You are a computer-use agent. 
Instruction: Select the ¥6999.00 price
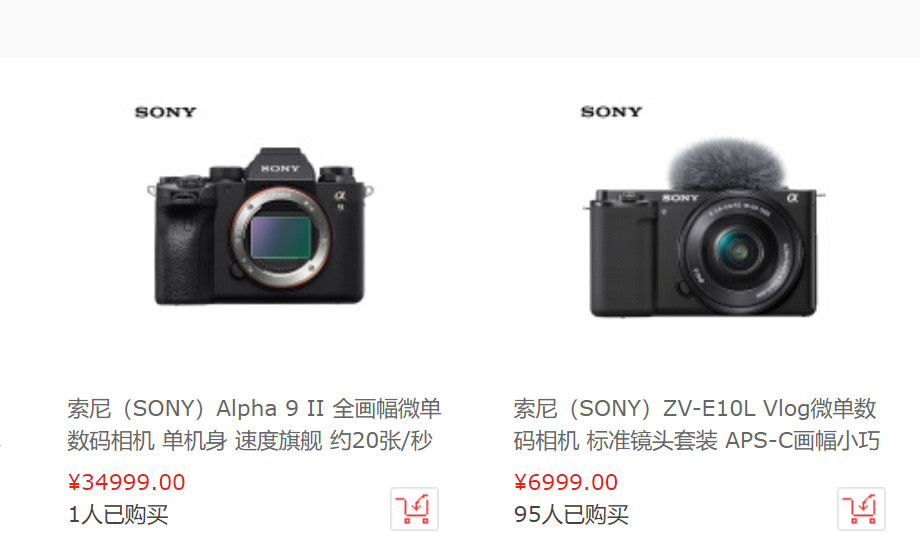tap(566, 482)
